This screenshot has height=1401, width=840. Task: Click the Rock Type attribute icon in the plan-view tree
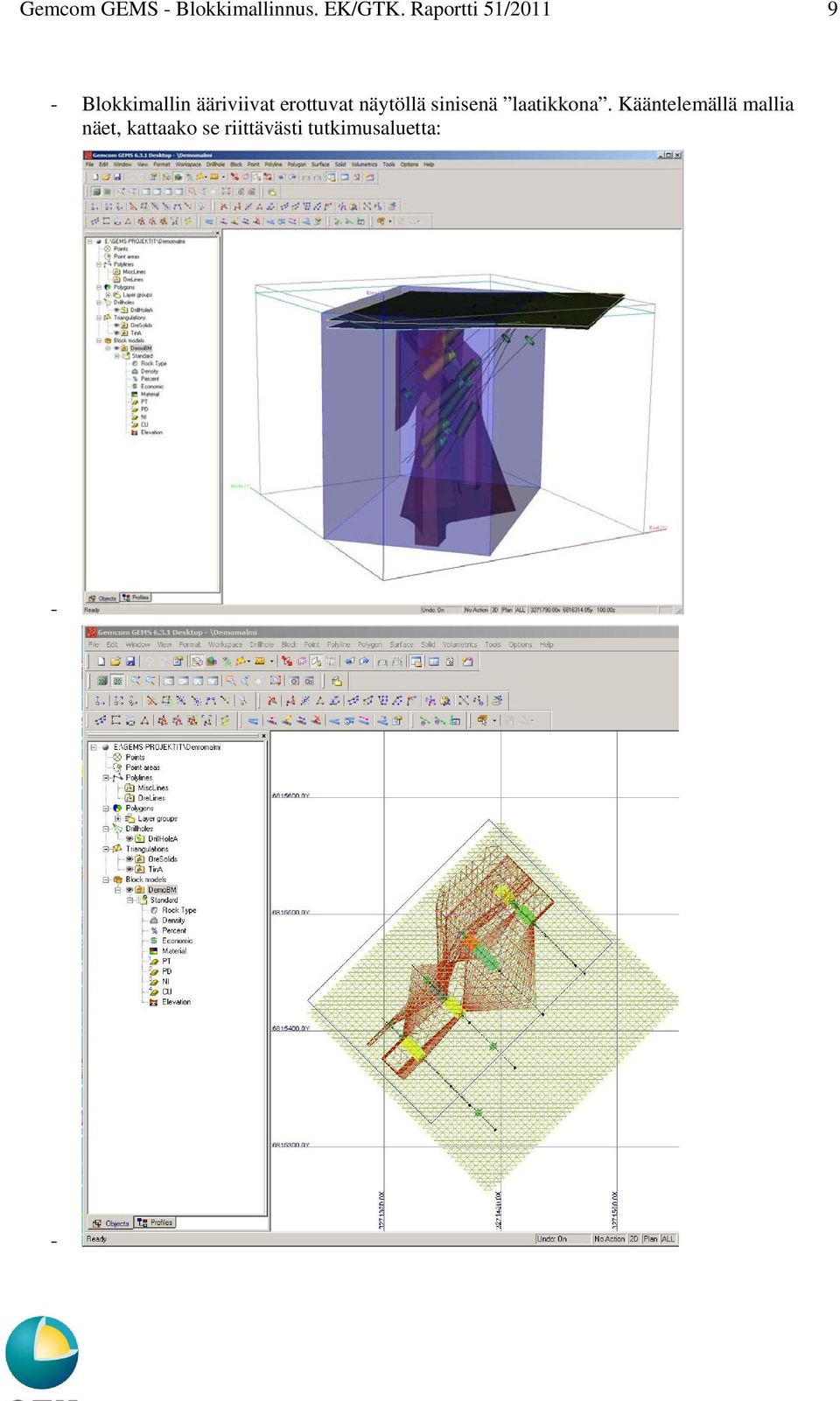[x=154, y=910]
